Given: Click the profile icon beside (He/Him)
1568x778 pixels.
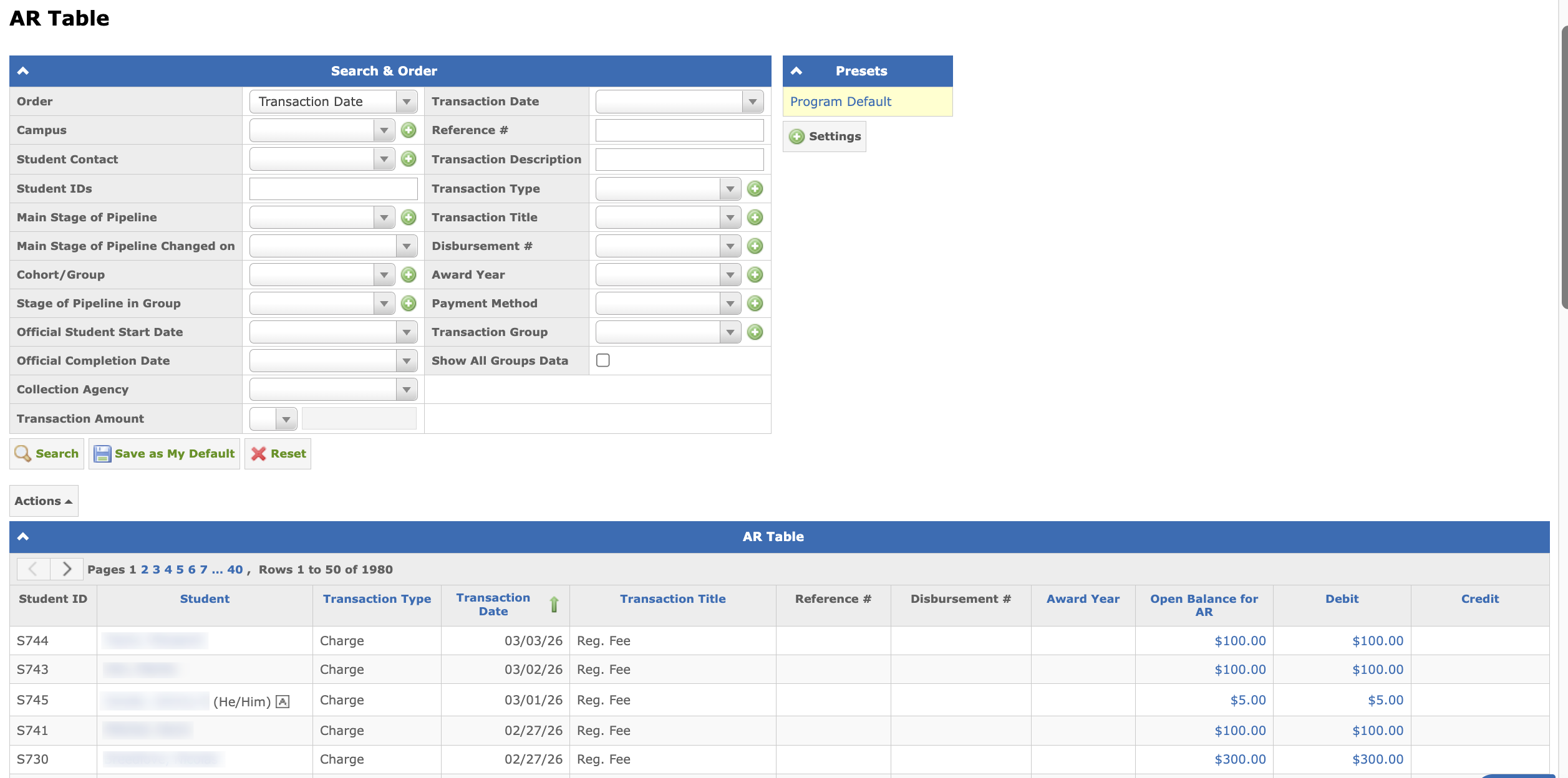Looking at the screenshot, I should pos(283,702).
